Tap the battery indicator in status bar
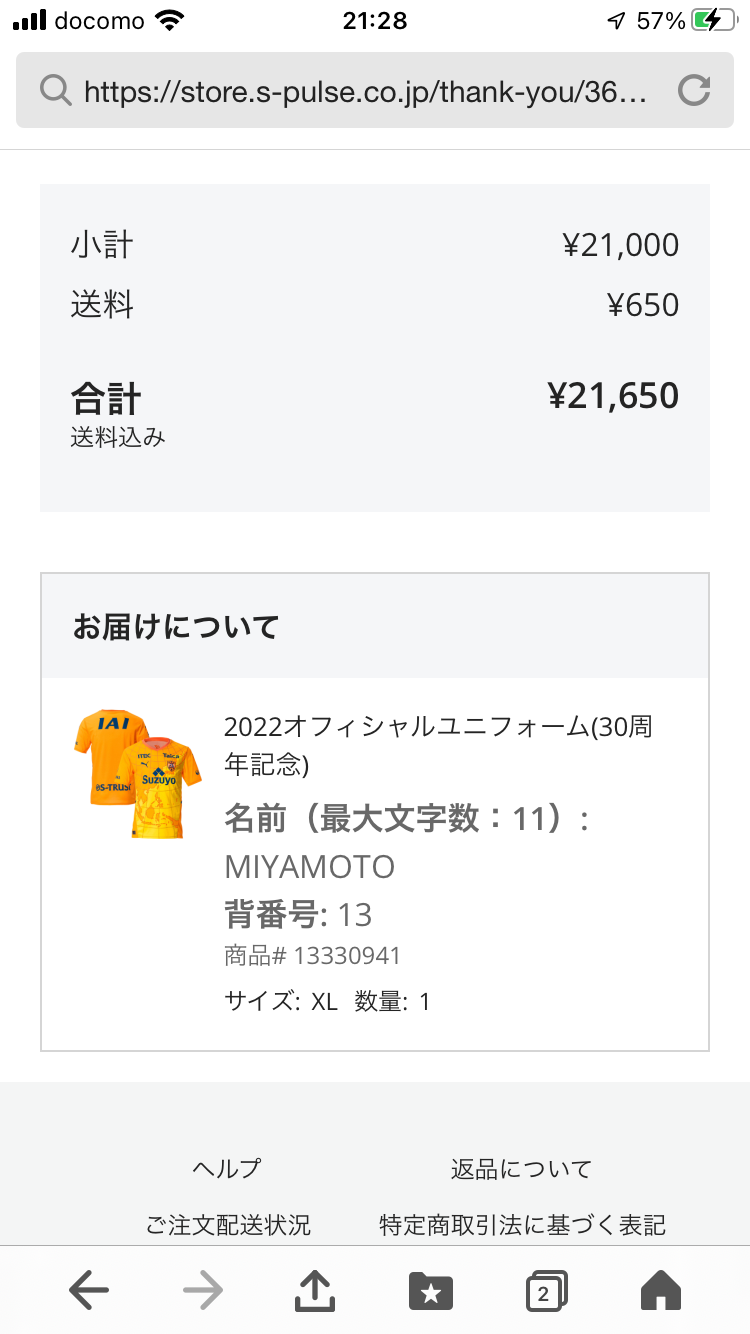 coord(713,21)
